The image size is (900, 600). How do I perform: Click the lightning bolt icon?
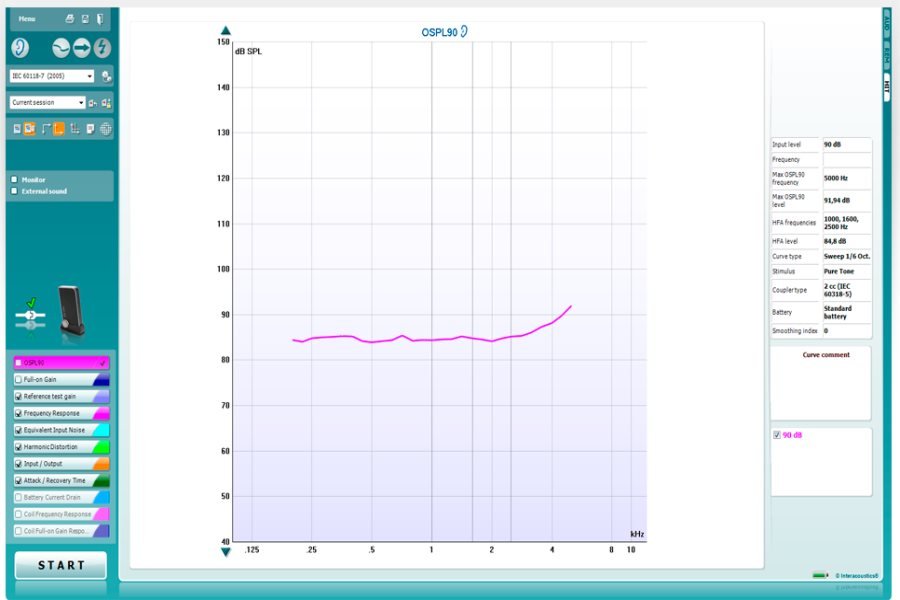[x=102, y=48]
